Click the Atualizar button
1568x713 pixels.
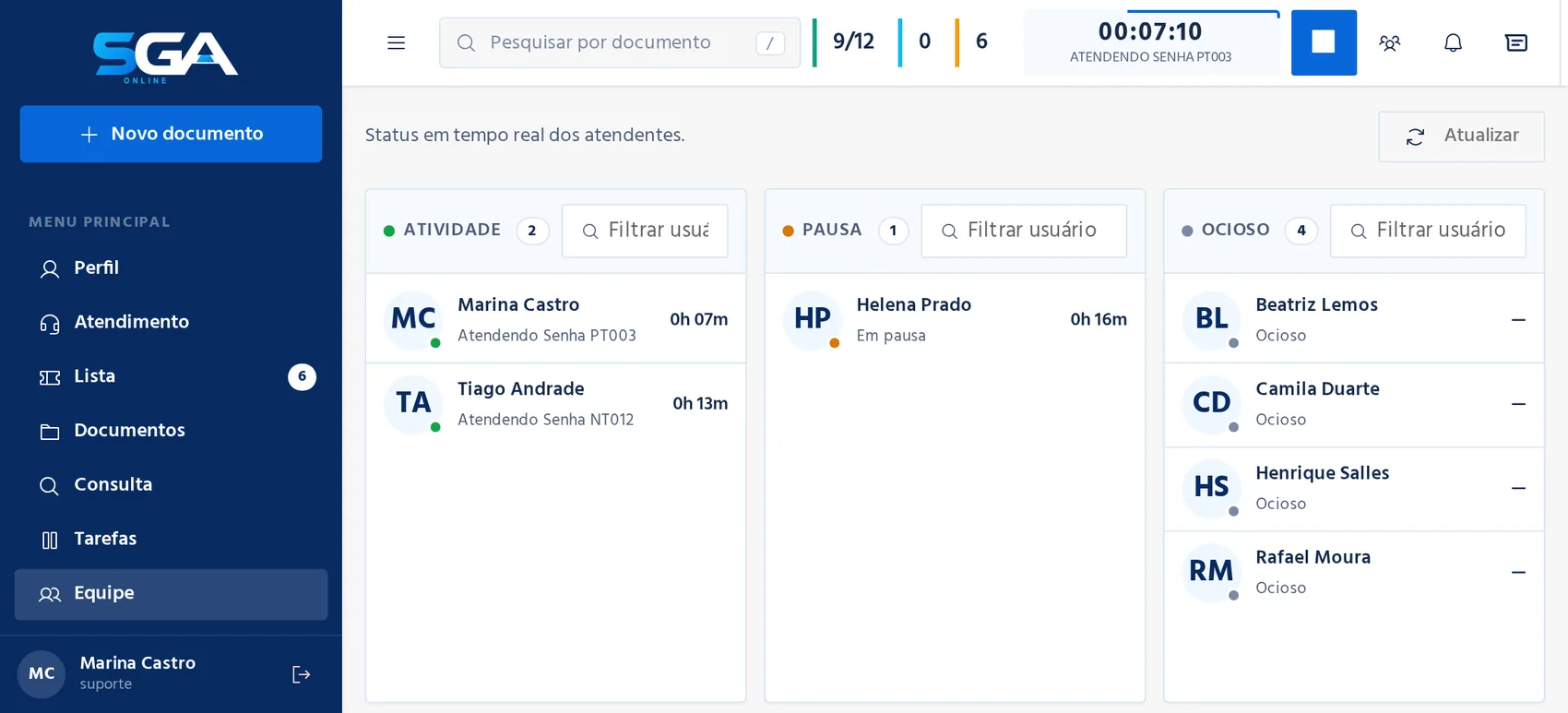(1461, 137)
